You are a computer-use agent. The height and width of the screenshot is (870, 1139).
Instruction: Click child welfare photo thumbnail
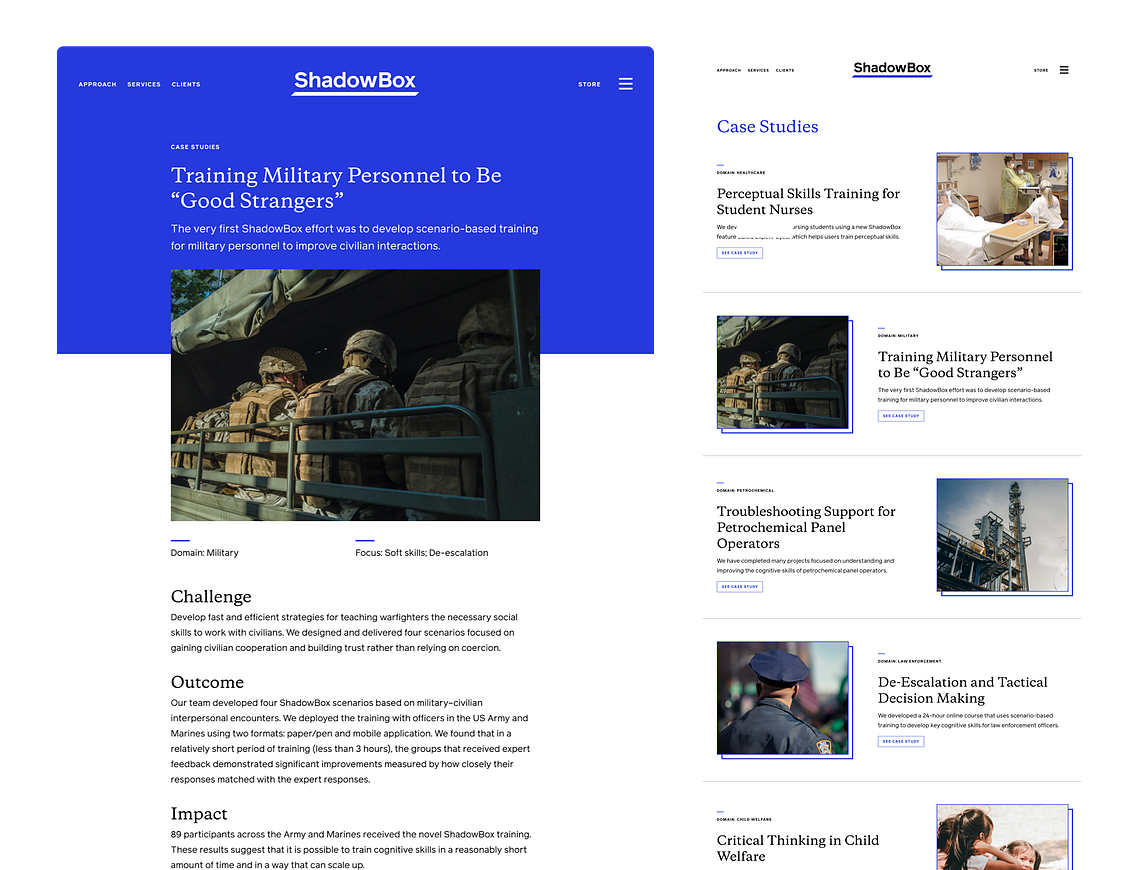coord(1002,837)
